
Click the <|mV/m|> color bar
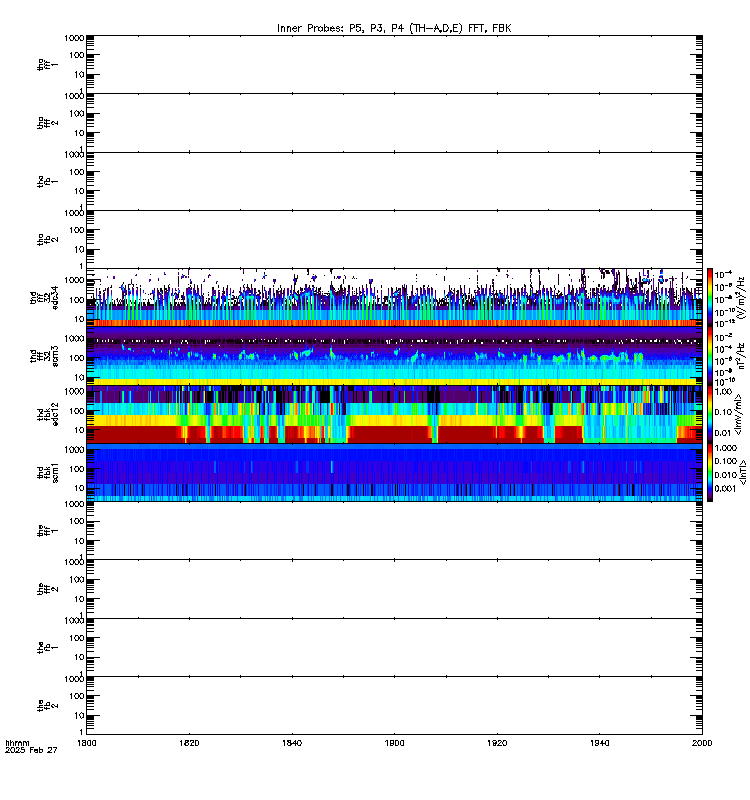coord(710,414)
